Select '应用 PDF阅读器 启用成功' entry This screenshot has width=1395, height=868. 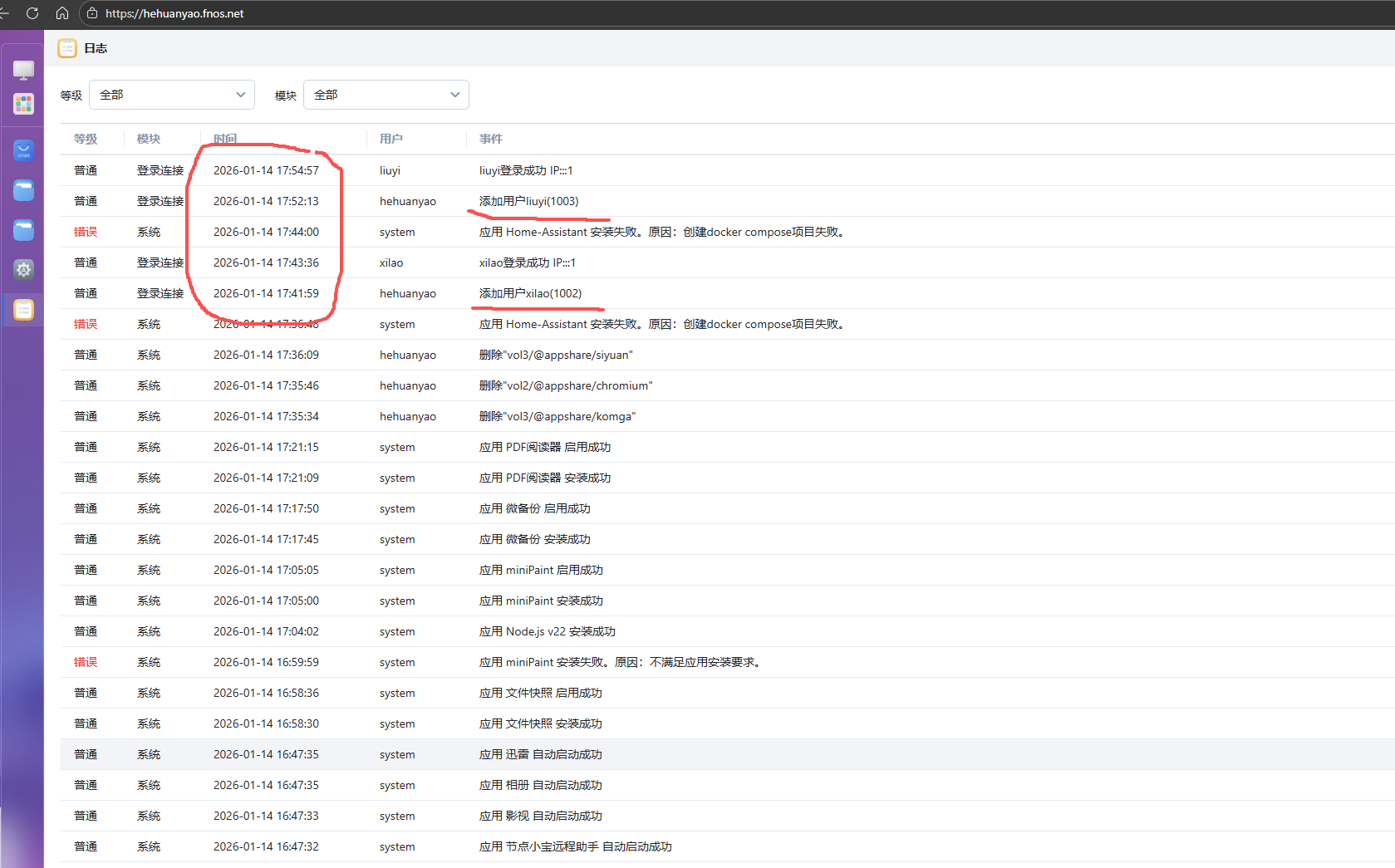pos(545,447)
